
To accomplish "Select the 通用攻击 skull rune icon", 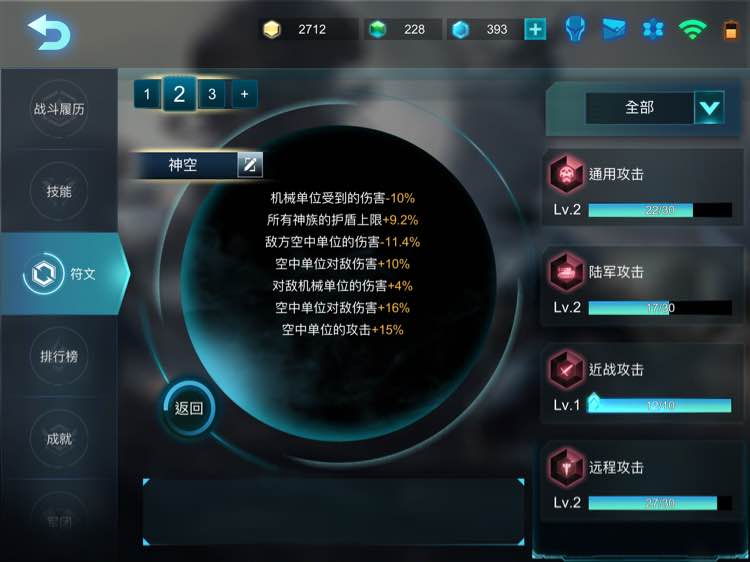I will (x=566, y=174).
